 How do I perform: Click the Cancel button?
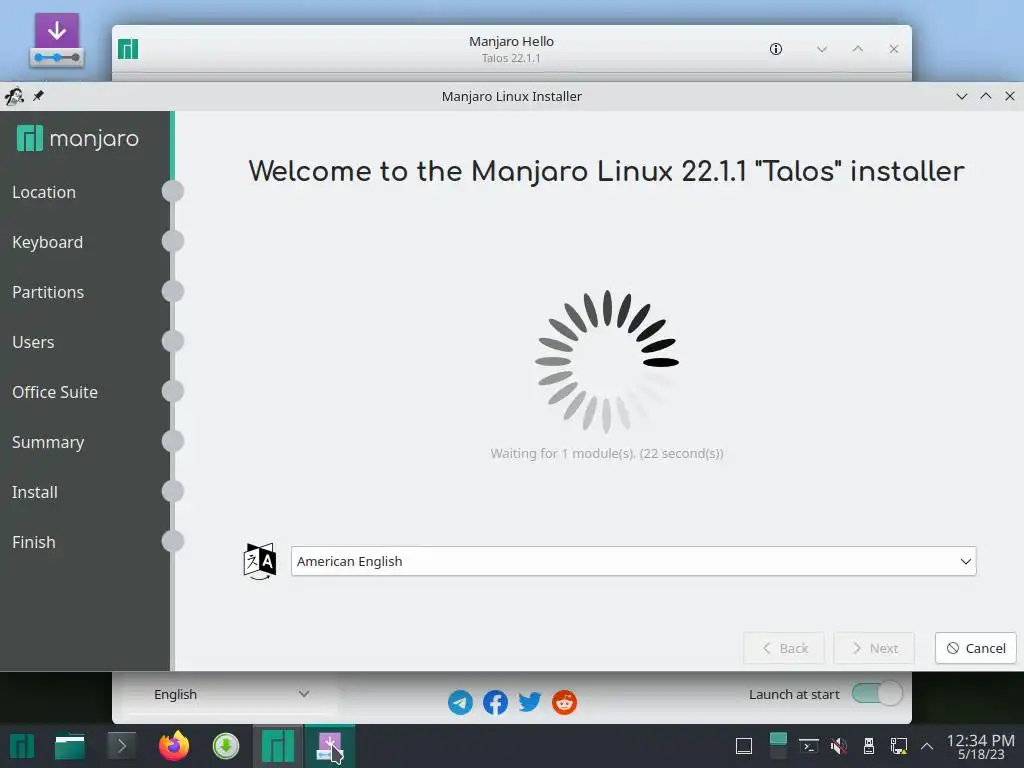(976, 648)
